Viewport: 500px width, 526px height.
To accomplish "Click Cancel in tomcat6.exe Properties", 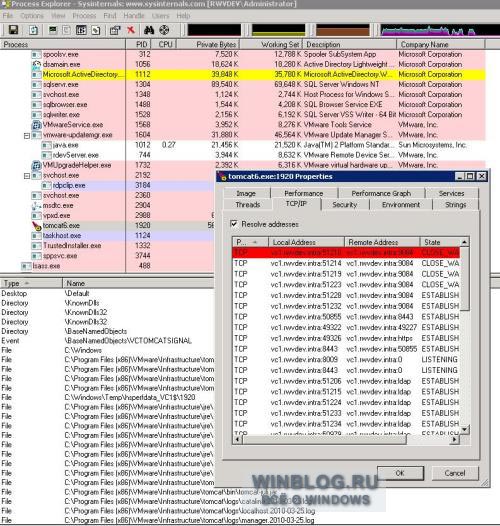I will click(x=455, y=473).
